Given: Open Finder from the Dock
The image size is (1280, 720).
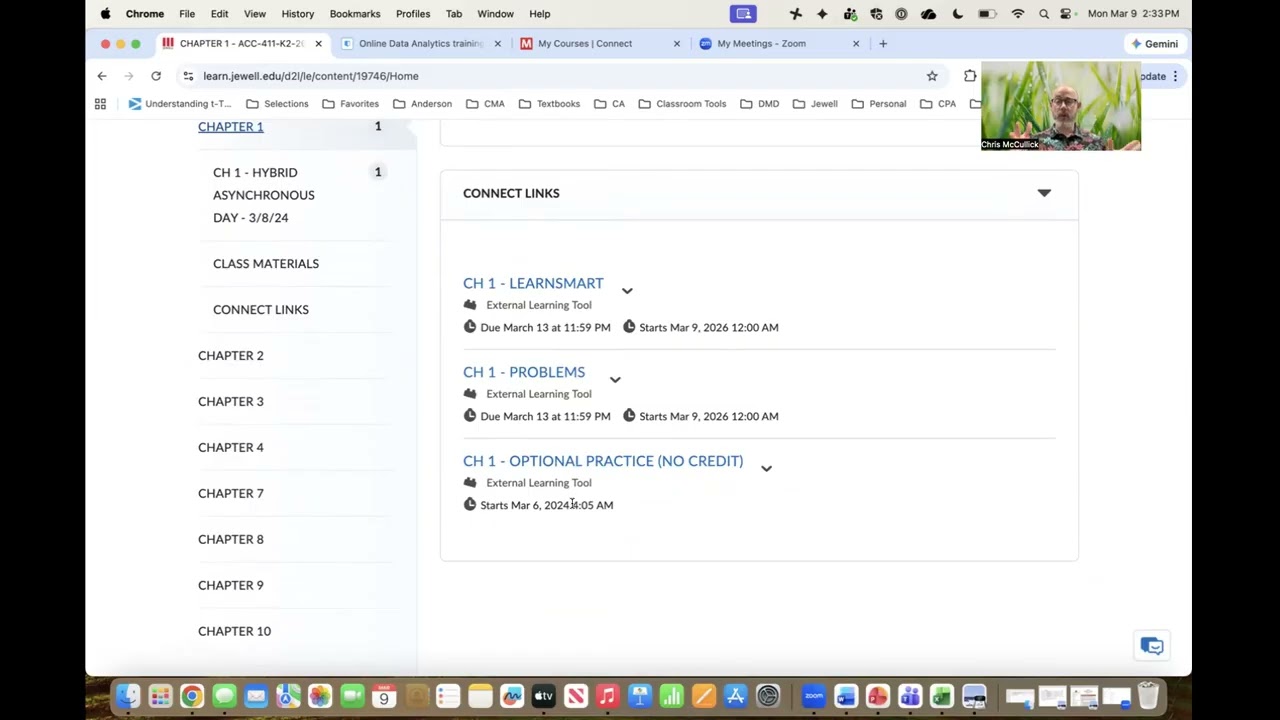Looking at the screenshot, I should [128, 696].
